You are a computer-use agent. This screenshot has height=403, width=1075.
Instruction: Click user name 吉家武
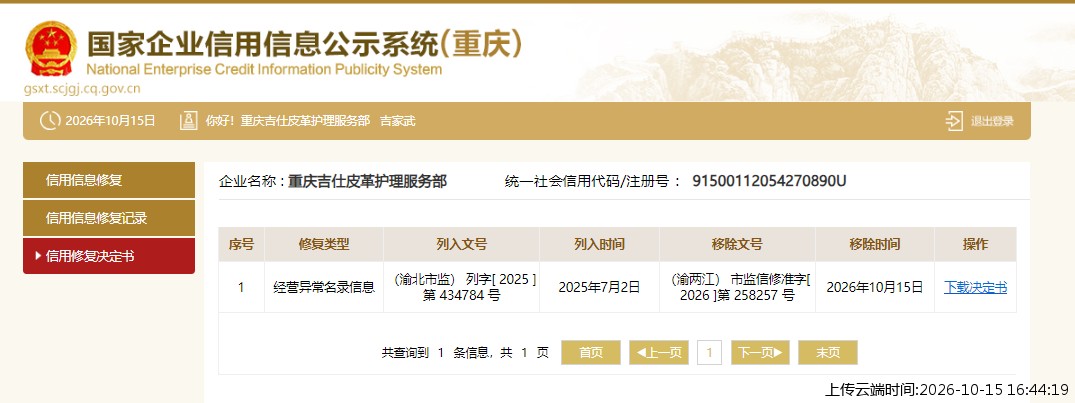point(398,121)
